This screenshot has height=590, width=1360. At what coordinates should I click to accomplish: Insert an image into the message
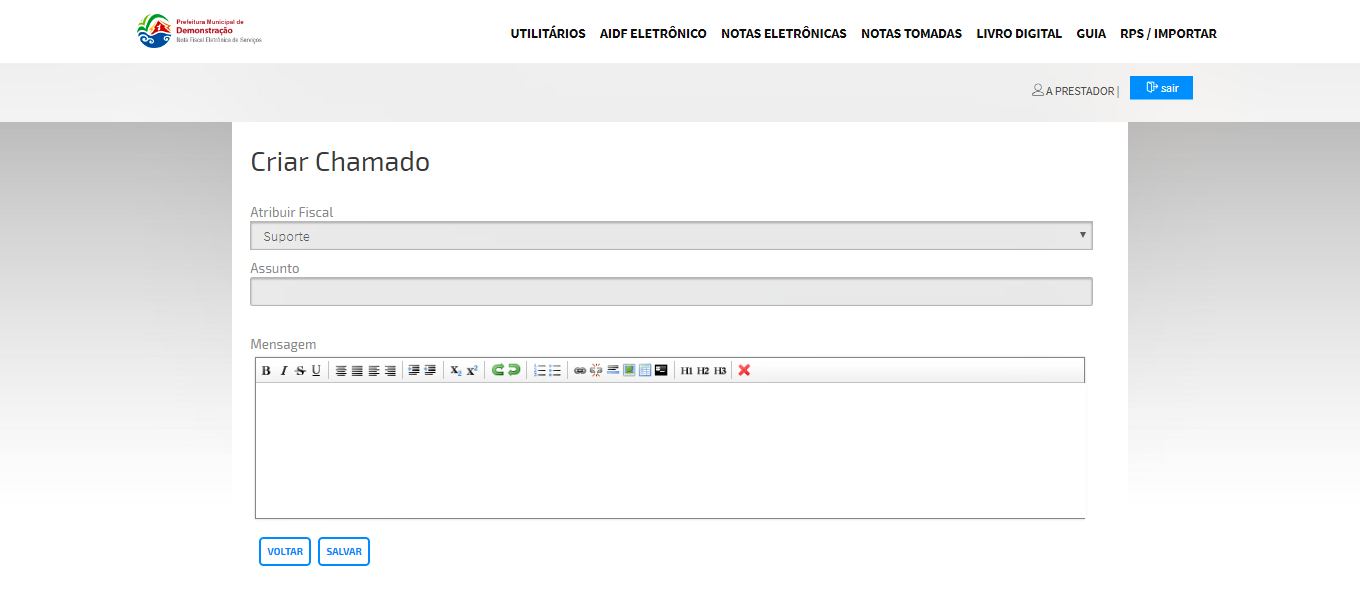(x=629, y=370)
